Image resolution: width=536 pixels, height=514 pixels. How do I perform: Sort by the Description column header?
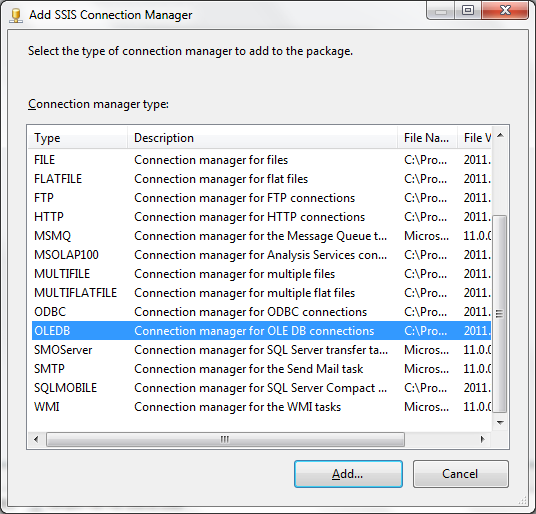[x=262, y=138]
